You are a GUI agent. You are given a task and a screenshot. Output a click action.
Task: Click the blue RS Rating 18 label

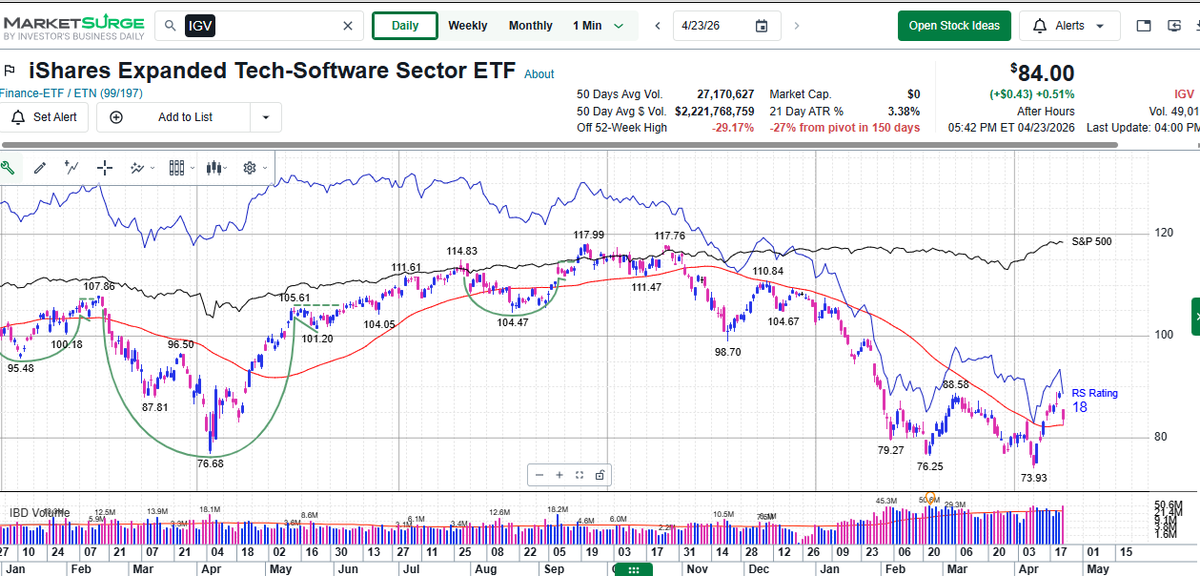click(1094, 400)
